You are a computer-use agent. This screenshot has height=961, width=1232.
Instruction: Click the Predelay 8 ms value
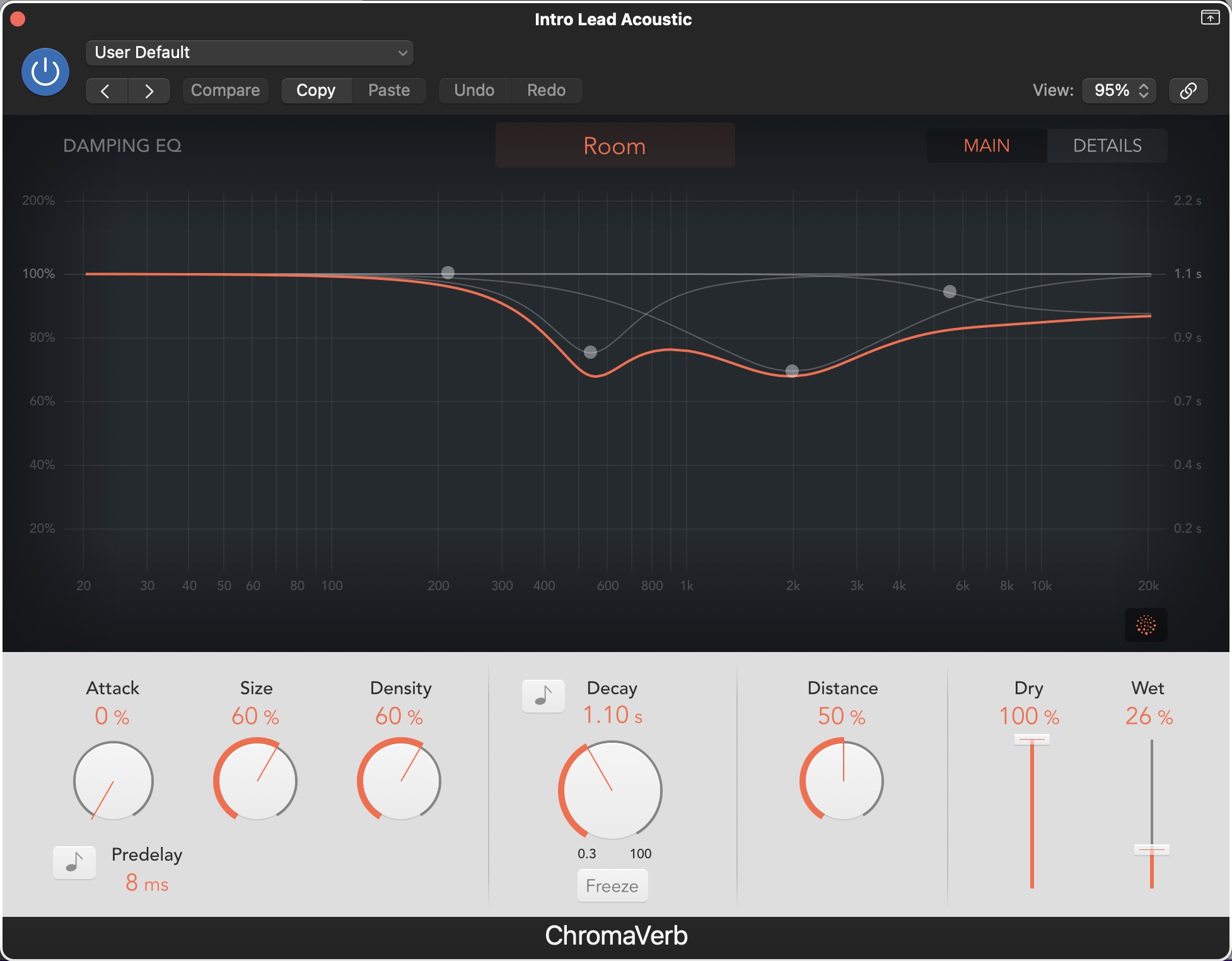(147, 883)
